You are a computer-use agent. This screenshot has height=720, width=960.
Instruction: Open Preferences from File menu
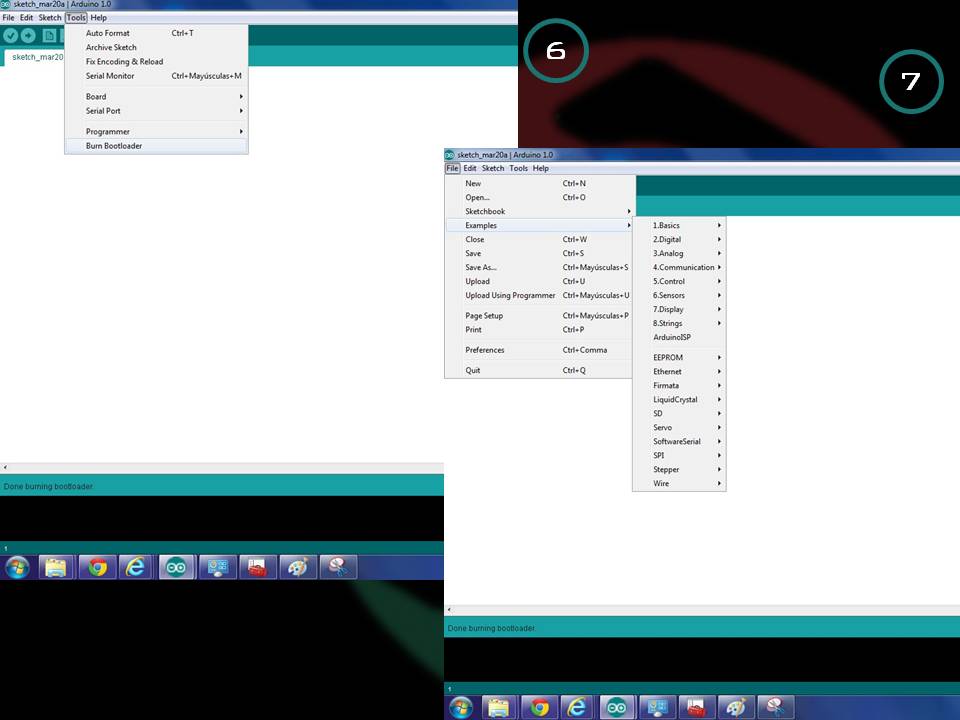click(x=539, y=350)
